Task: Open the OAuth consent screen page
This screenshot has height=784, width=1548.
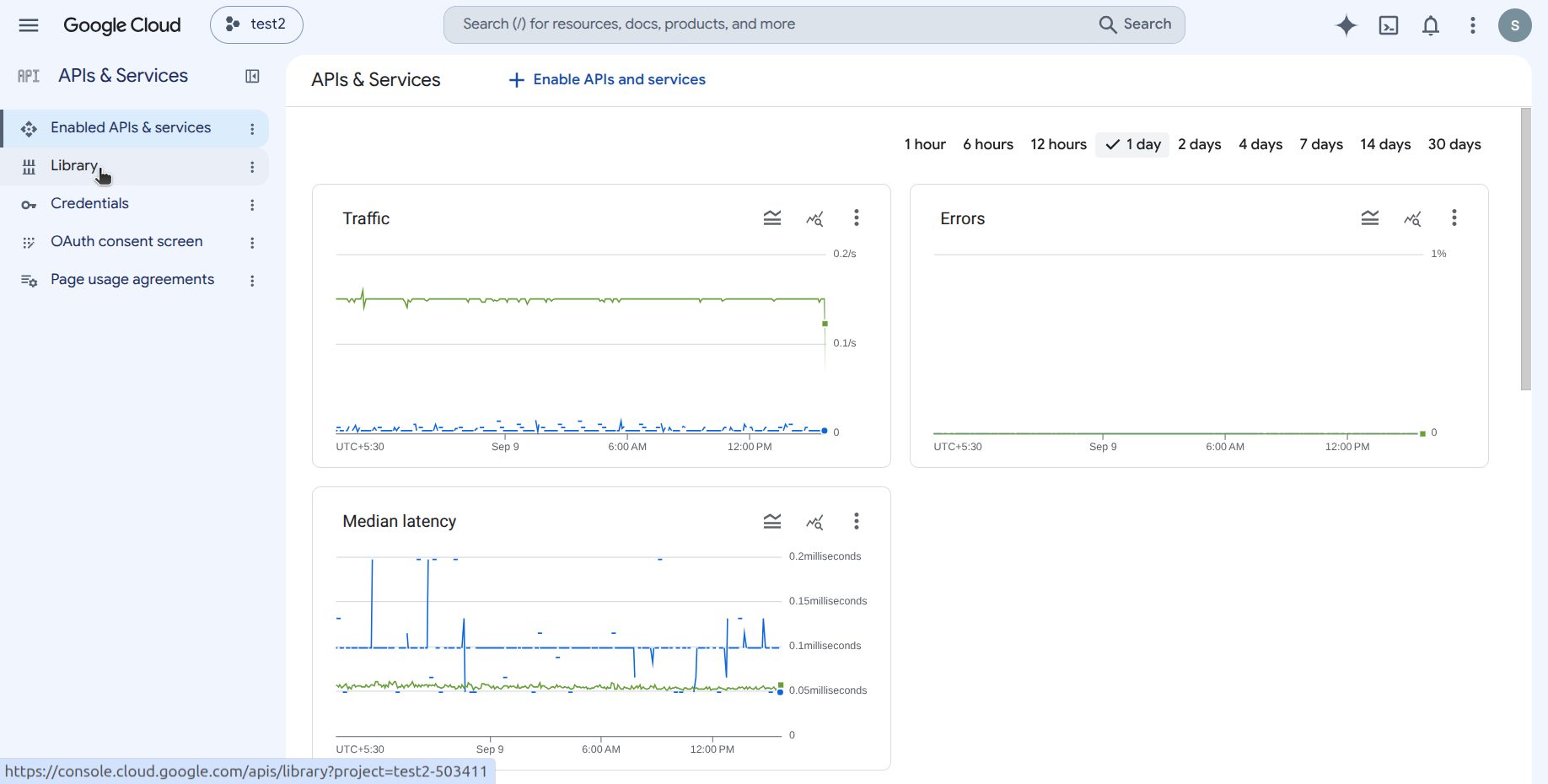Action: (x=135, y=242)
